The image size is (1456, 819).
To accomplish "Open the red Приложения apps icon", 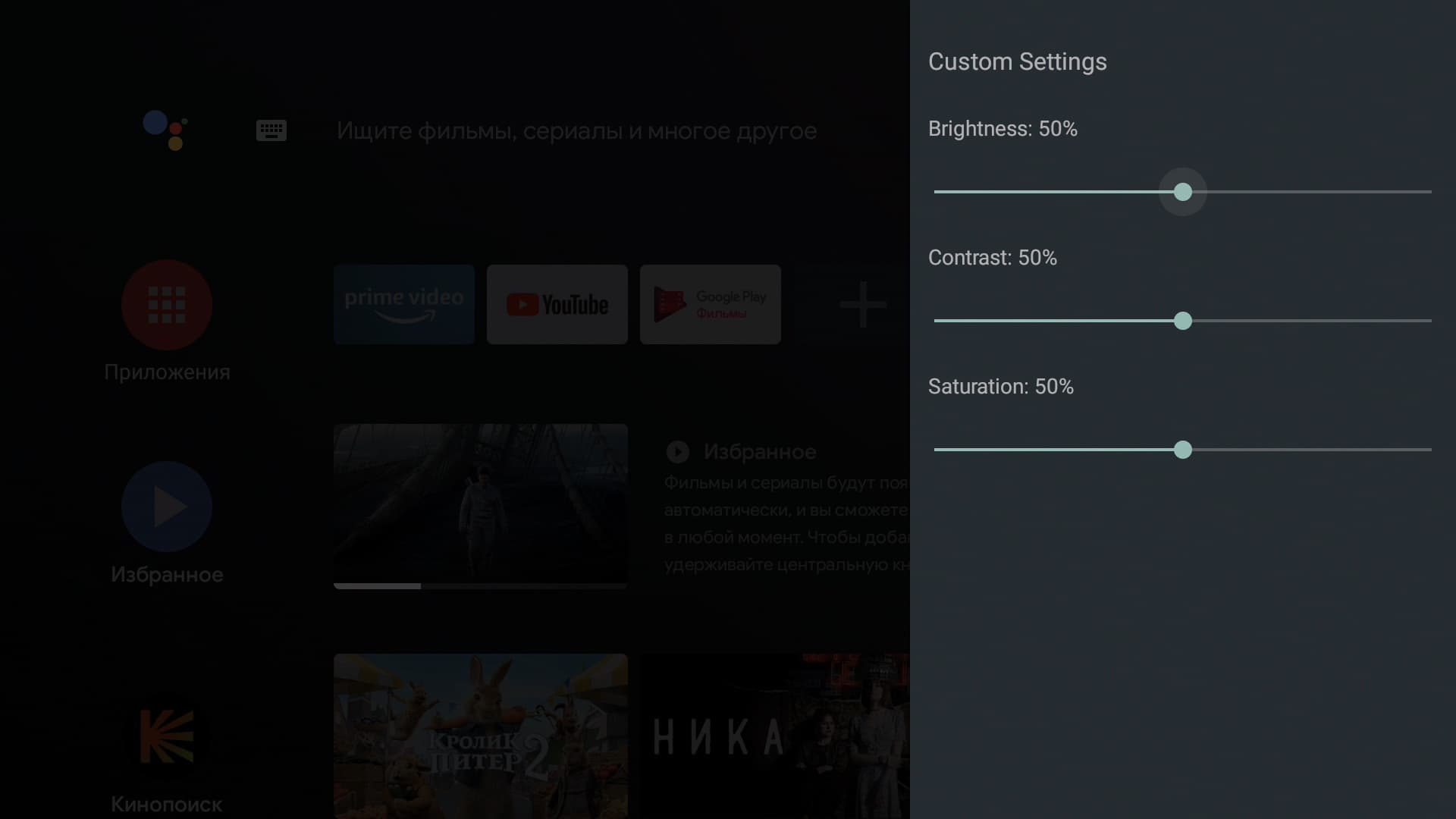I will pyautogui.click(x=167, y=305).
